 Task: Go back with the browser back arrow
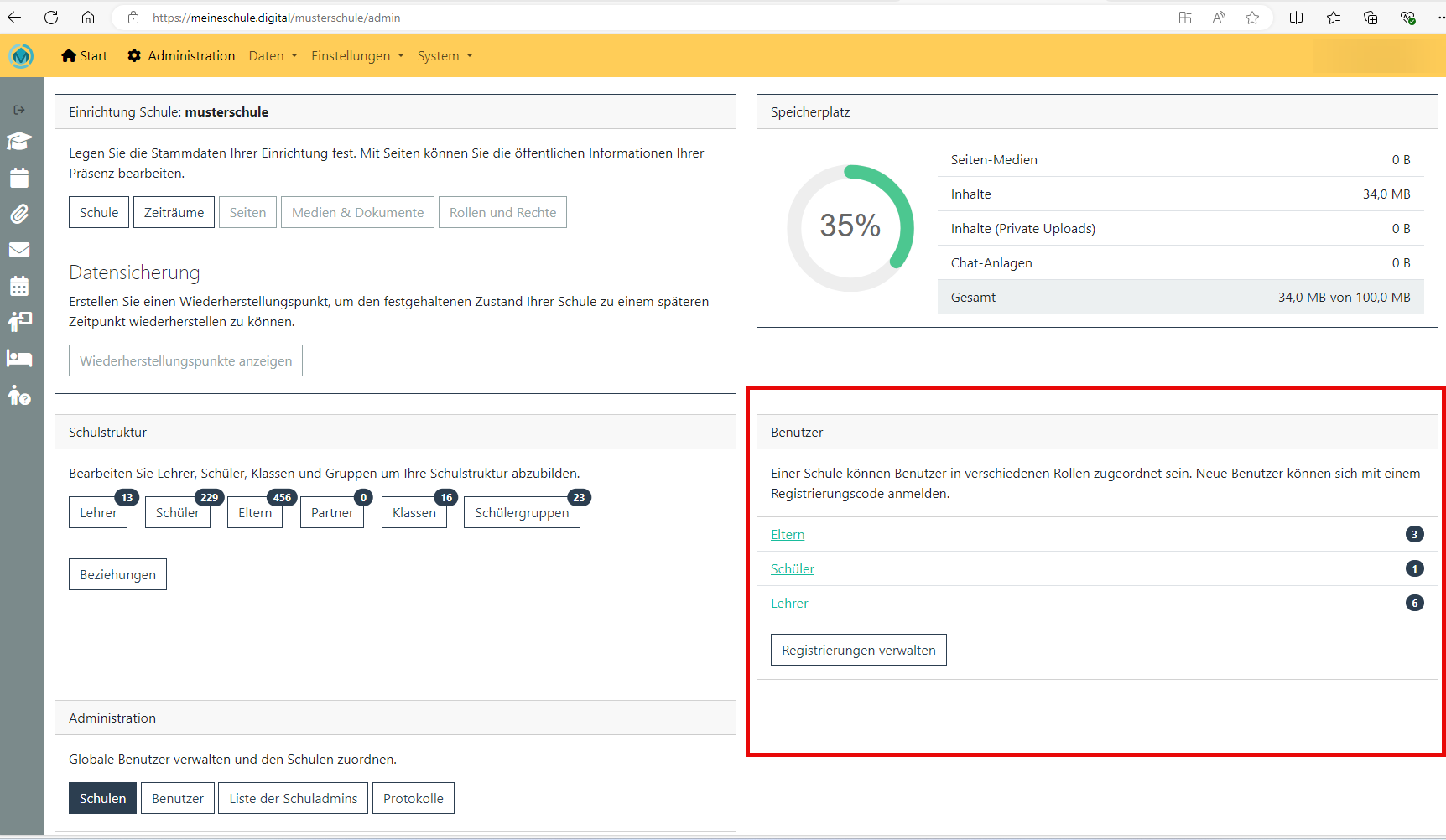pyautogui.click(x=14, y=18)
